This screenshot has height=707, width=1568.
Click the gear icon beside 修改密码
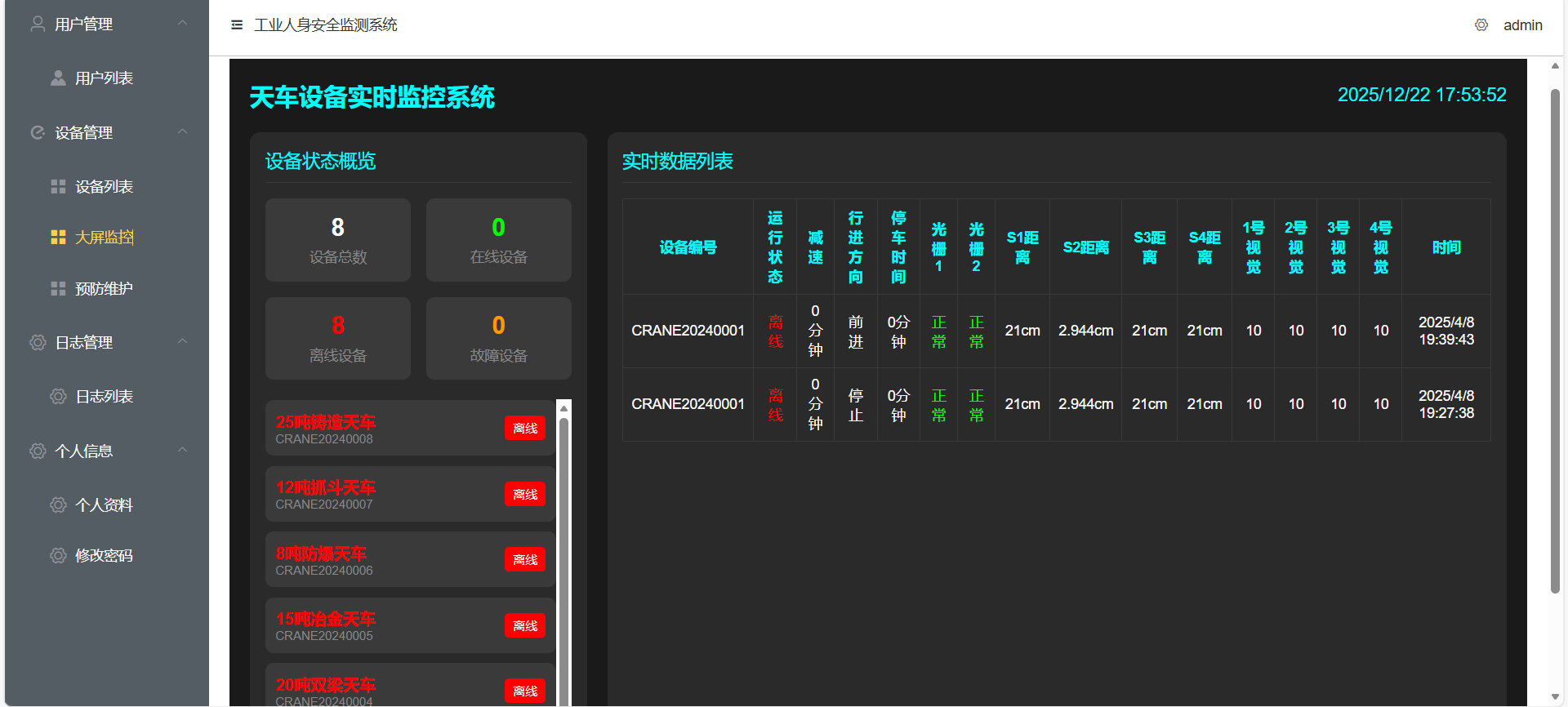58,556
